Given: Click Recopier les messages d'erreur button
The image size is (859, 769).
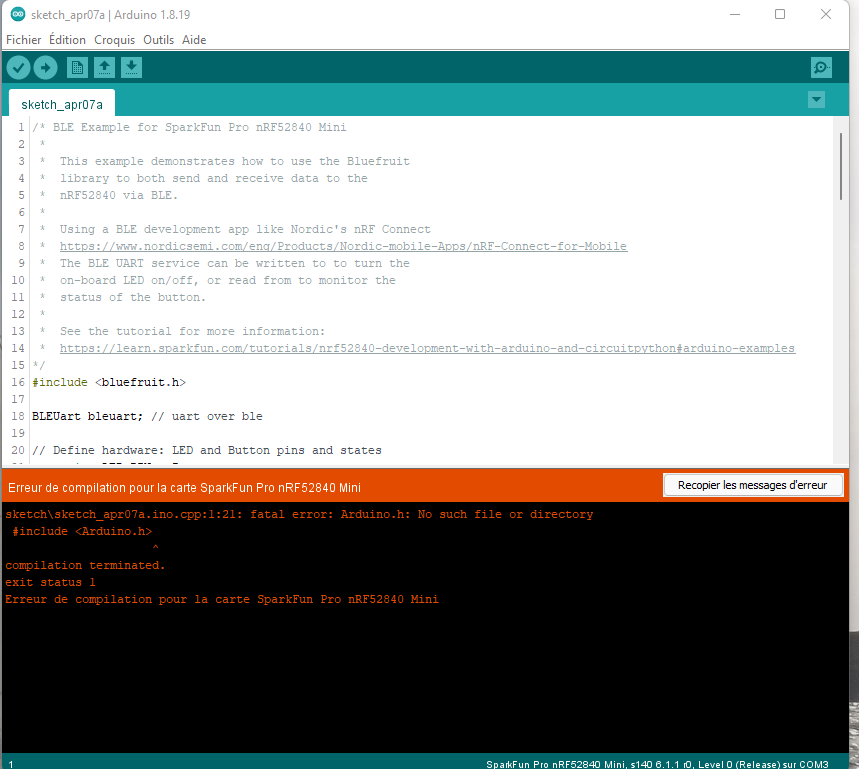Looking at the screenshot, I should (x=752, y=485).
